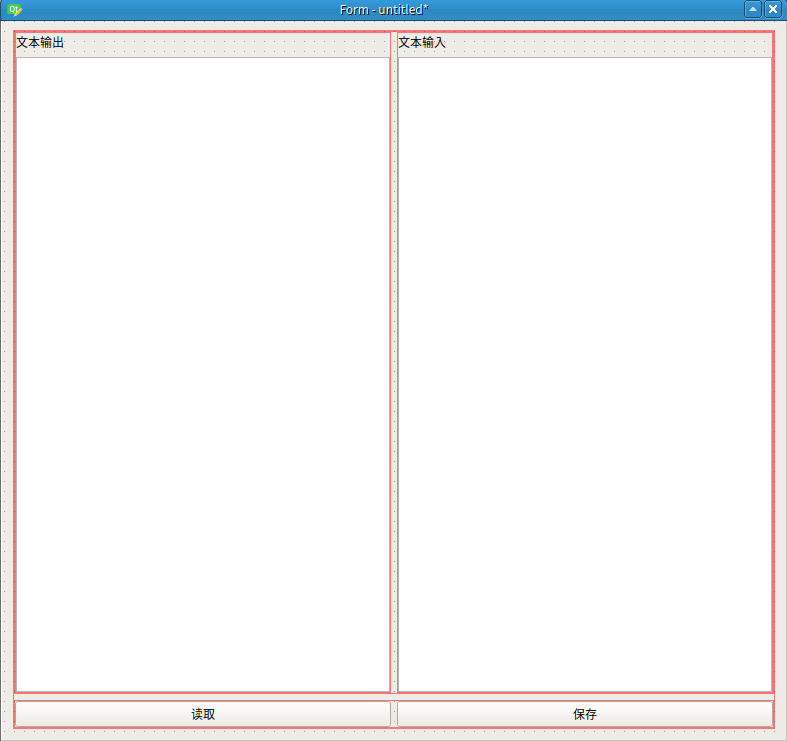Viewport: 787px width, 741px height.
Task: Click the "Form - untitled*" title bar text
Action: pyautogui.click(x=384, y=10)
